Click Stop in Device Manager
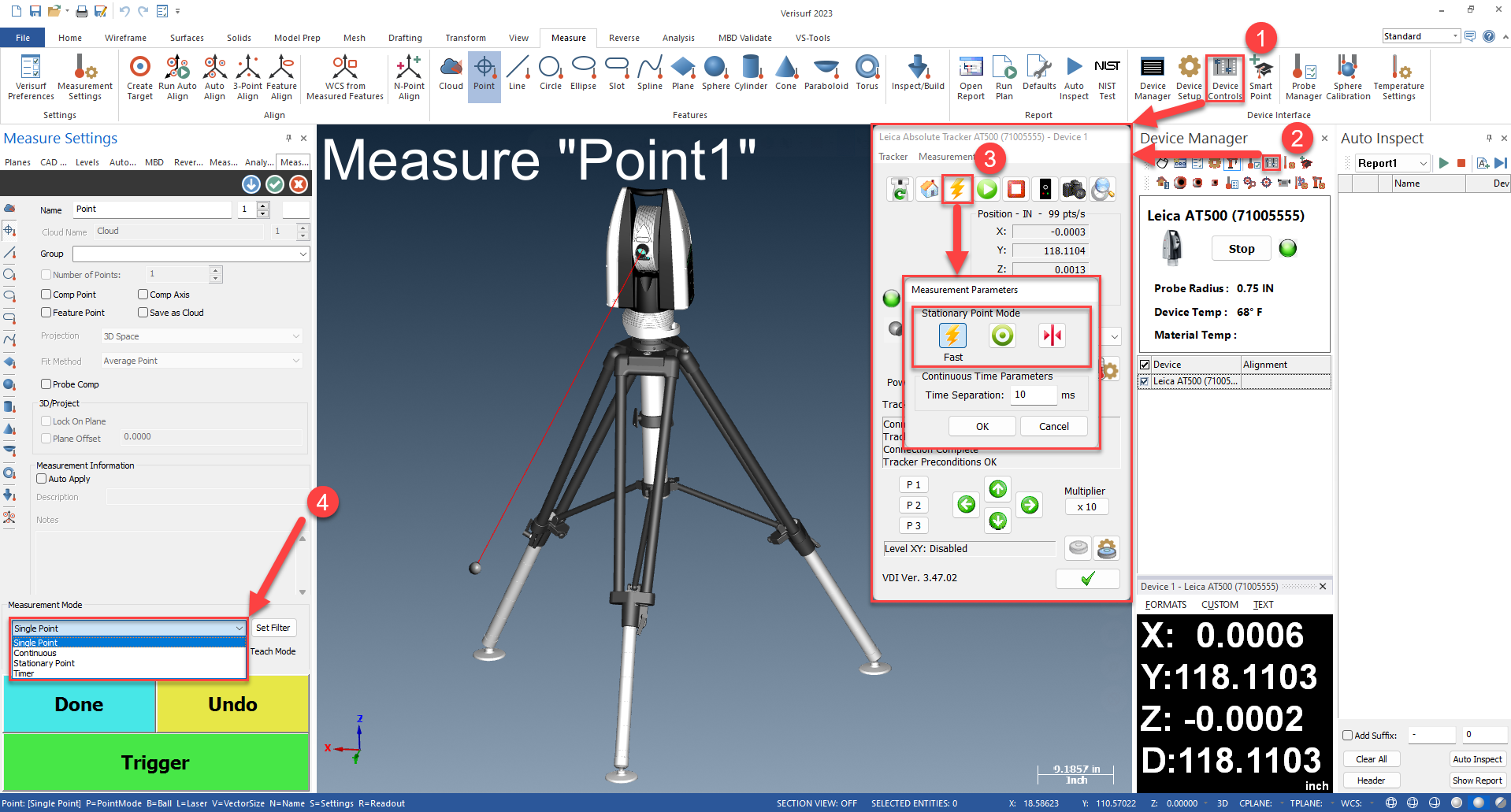 [1241, 249]
